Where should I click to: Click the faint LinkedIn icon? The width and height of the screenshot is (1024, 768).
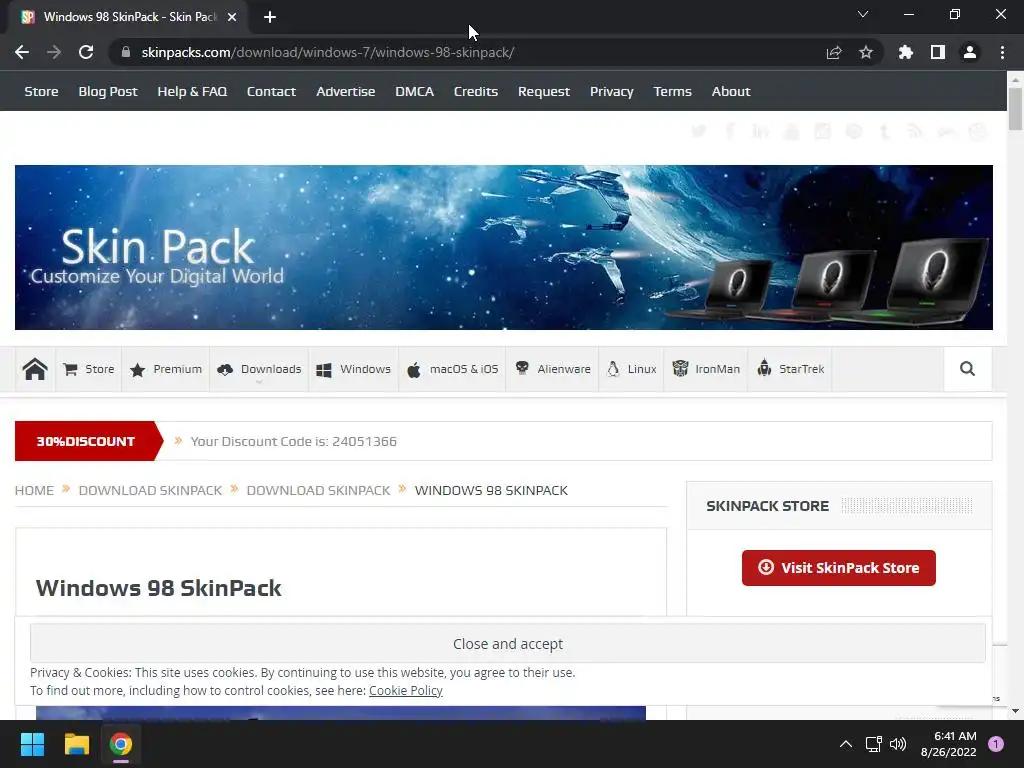pyautogui.click(x=760, y=131)
